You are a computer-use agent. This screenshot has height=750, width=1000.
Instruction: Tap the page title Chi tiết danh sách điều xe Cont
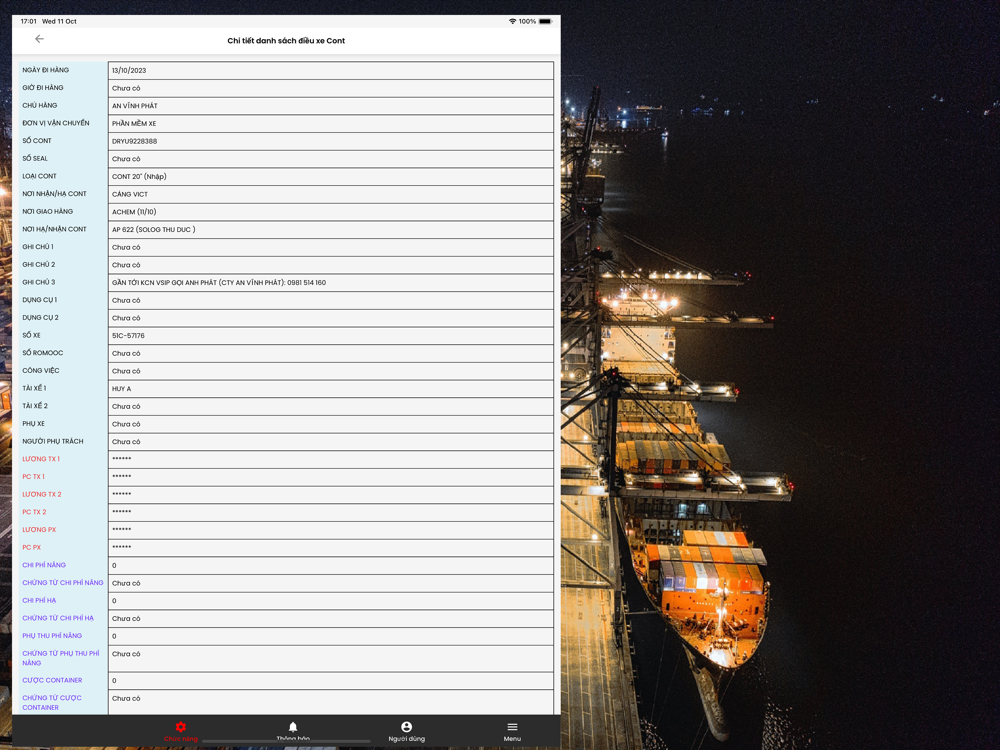pyautogui.click(x=286, y=41)
